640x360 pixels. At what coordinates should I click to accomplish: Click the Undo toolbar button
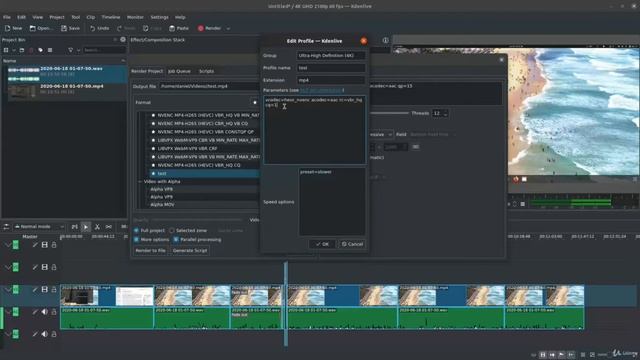point(100,28)
